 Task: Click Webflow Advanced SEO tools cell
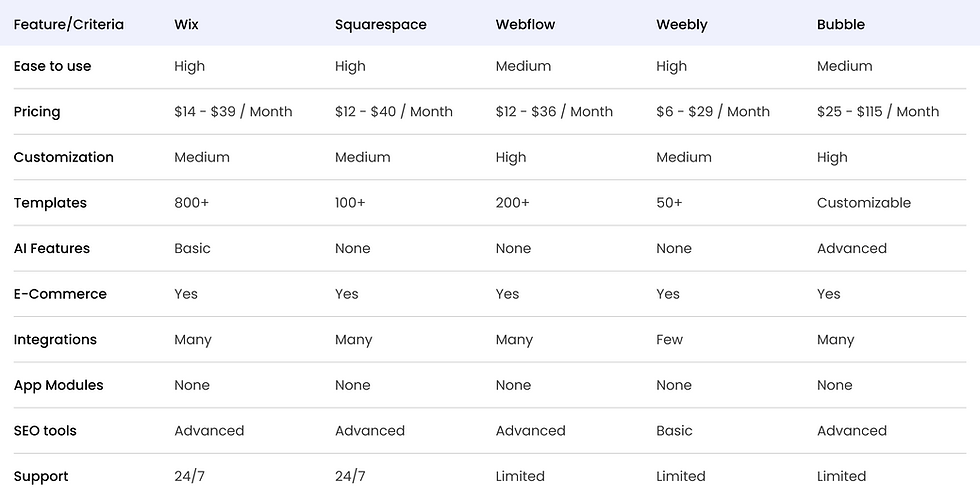pos(531,431)
